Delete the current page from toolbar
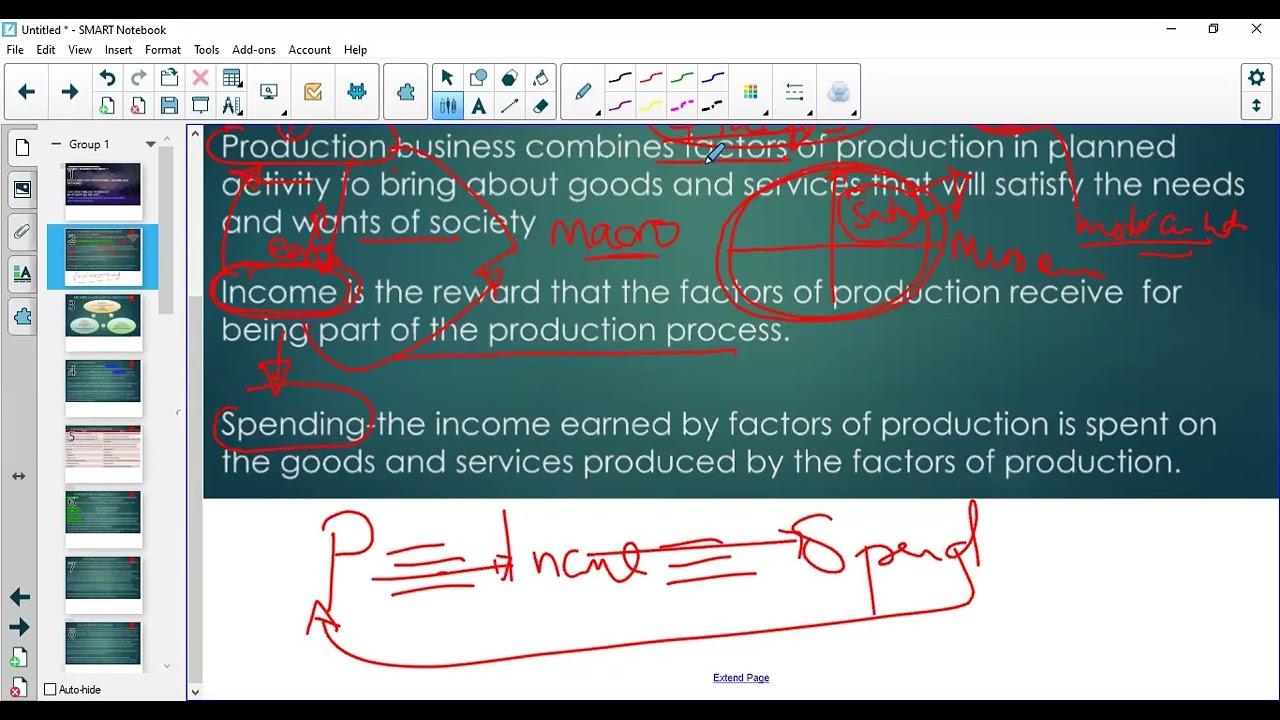Viewport: 1280px width, 720px height. click(x=138, y=106)
